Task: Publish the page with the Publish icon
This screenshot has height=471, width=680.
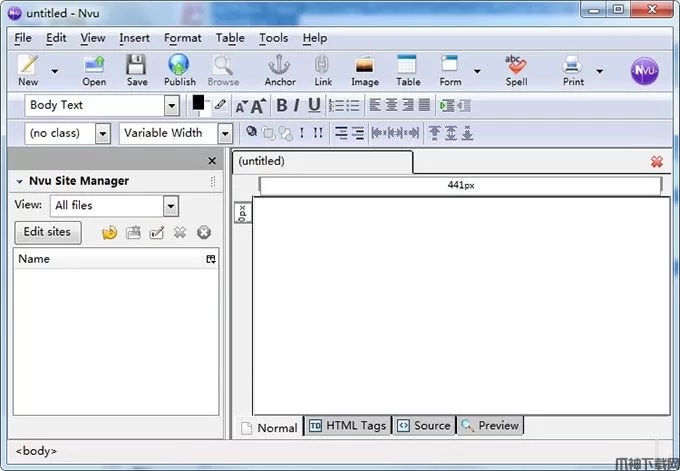Action: pos(180,69)
